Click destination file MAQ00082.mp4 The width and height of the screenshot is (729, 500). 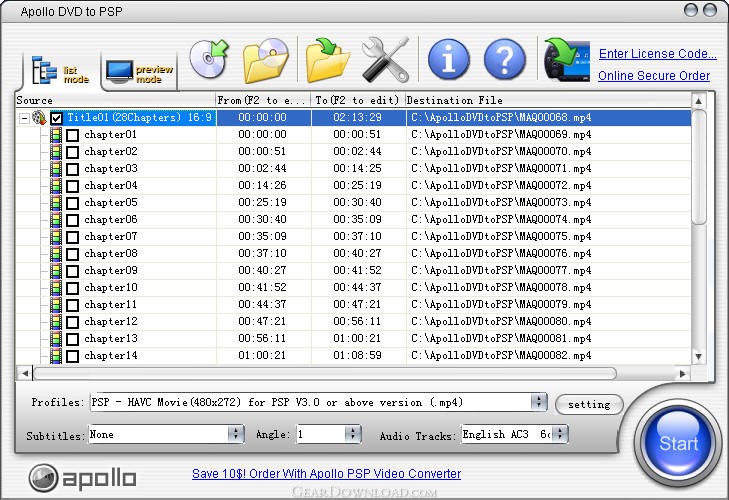click(501, 355)
